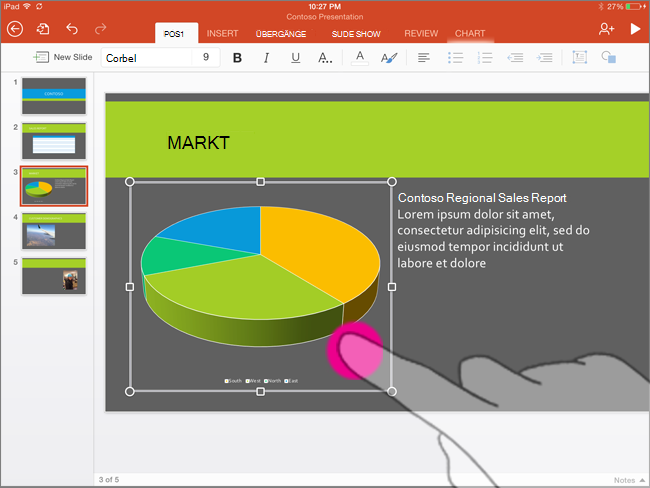Click bottom-left chart resize handle

tap(130, 391)
